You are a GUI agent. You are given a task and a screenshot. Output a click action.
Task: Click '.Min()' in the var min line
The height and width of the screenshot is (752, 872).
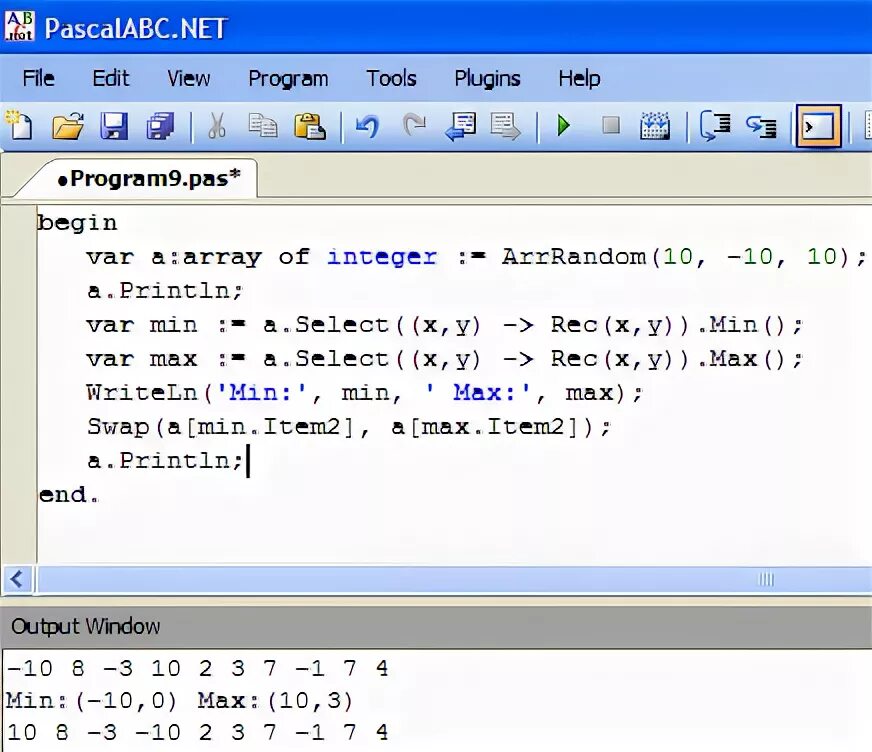coord(740,325)
